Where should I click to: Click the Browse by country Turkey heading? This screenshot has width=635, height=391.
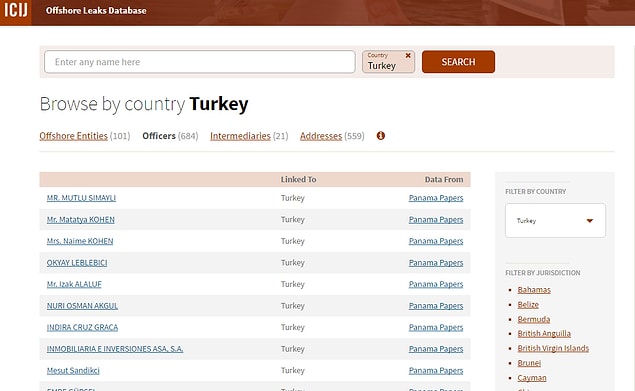tap(144, 104)
